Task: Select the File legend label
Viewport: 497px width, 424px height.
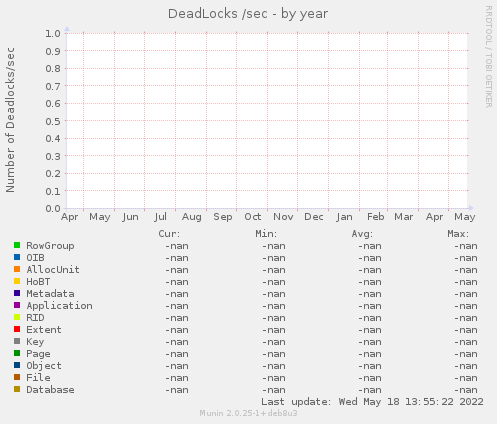Action: click(x=38, y=378)
